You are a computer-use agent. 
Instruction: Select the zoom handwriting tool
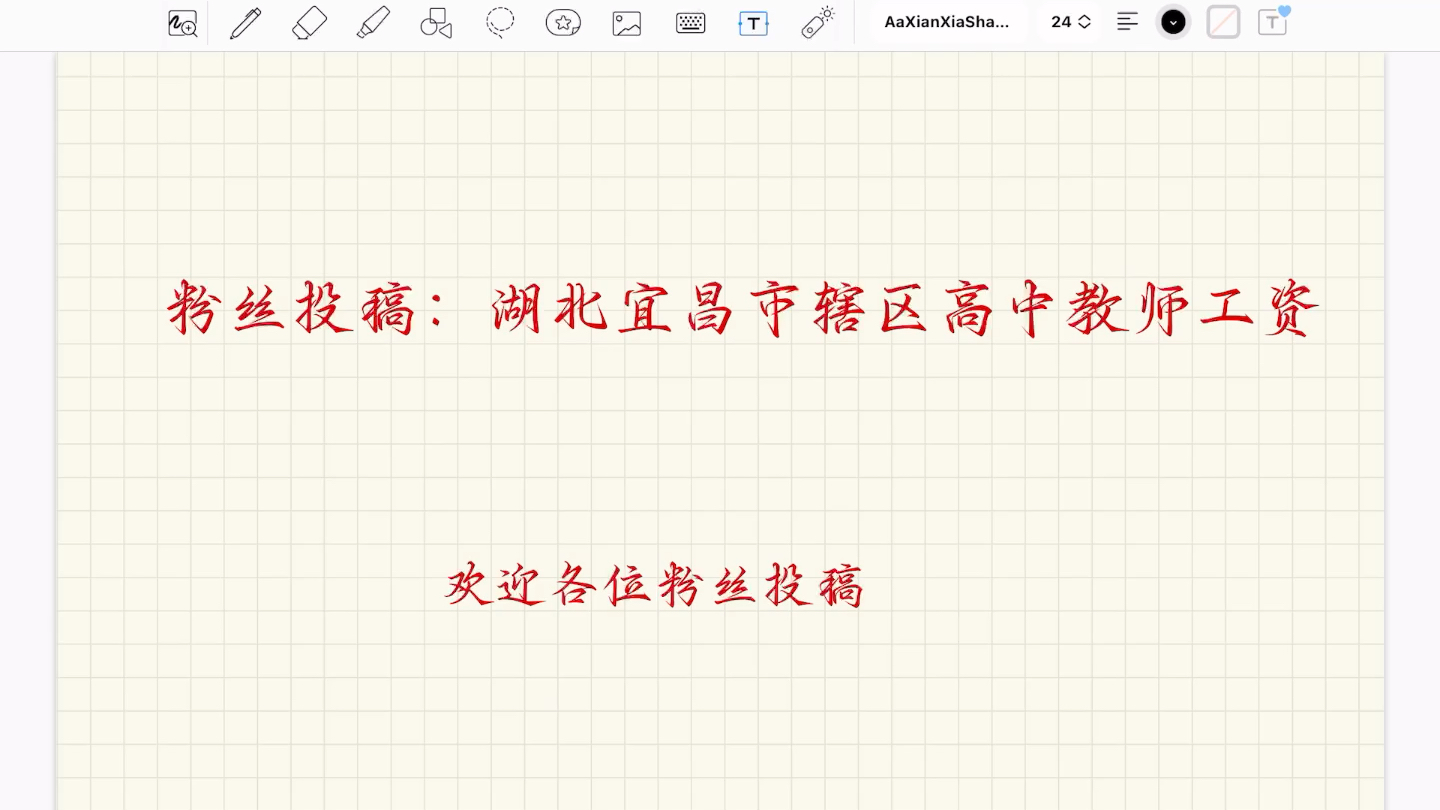(182, 23)
